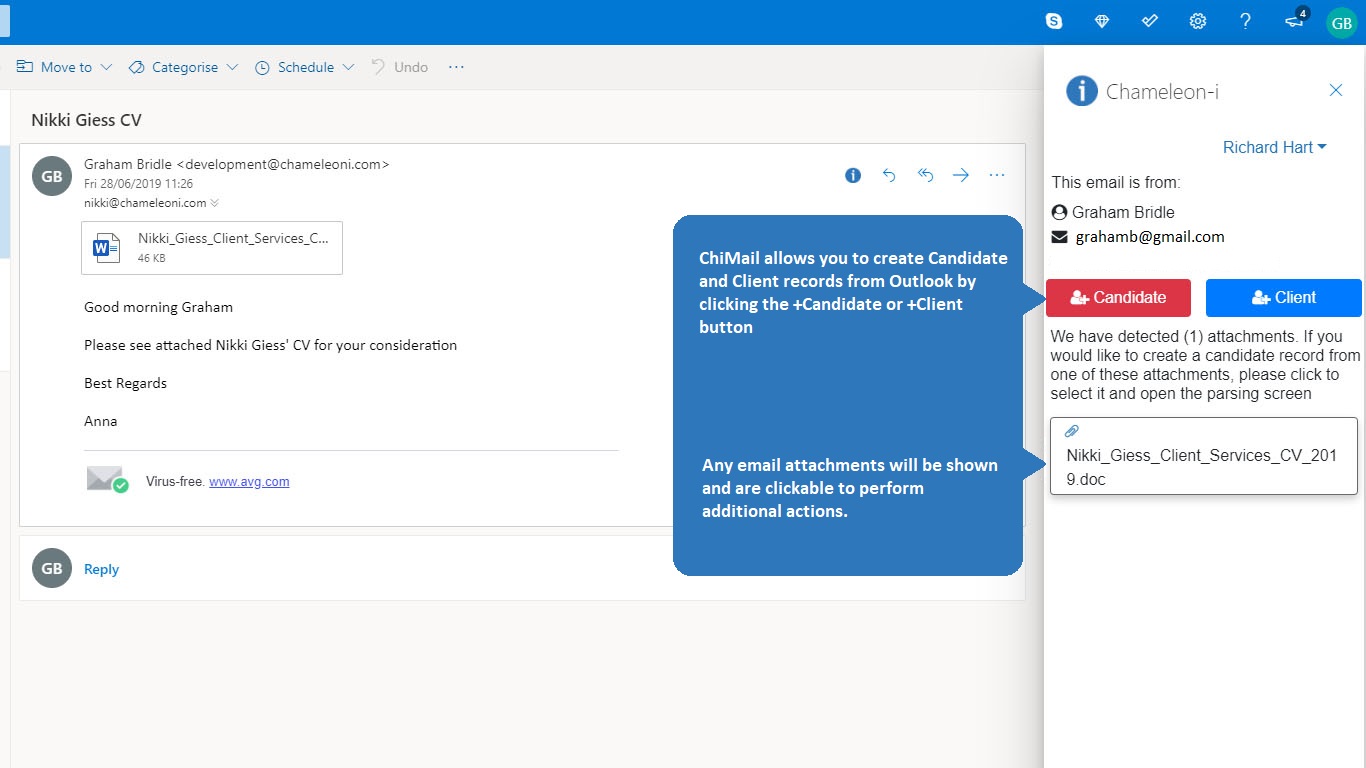Screen dimensions: 1366x768
Task: Click the Nikki Giess CV subject heading
Action: [86, 120]
